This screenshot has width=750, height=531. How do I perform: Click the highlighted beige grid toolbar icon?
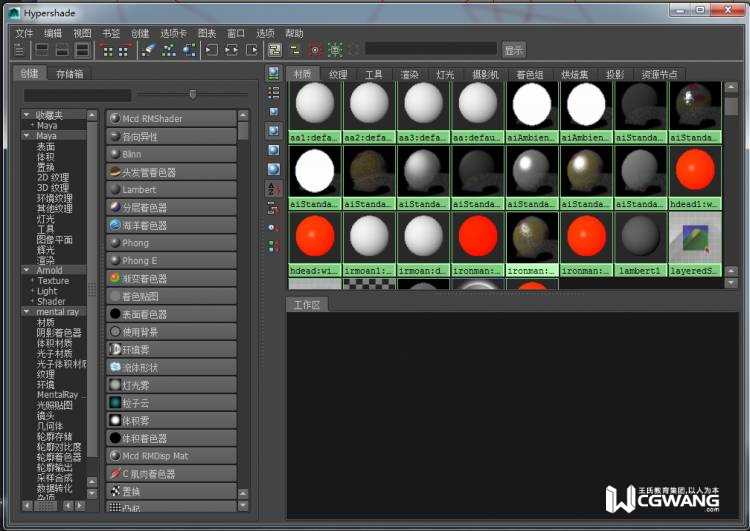(x=275, y=50)
